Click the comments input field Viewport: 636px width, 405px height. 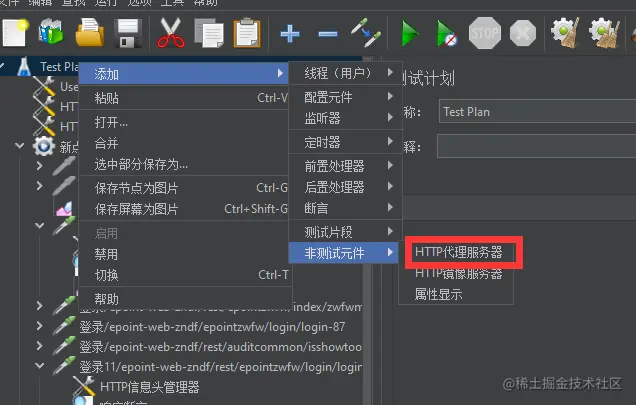(537, 146)
